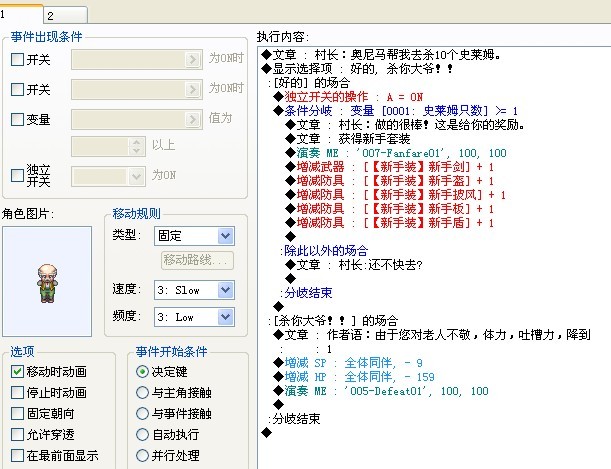Check 停止时动画 option
The image size is (611, 469).
point(17,393)
